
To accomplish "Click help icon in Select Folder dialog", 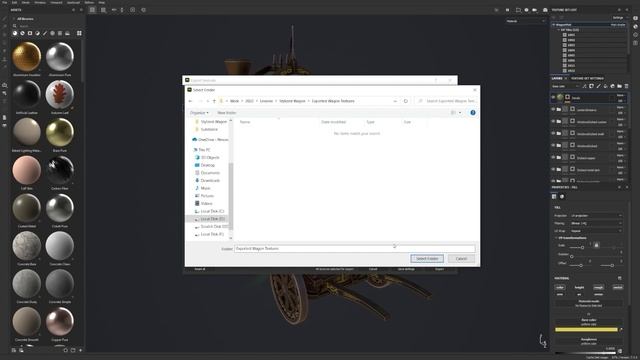I will (473, 113).
